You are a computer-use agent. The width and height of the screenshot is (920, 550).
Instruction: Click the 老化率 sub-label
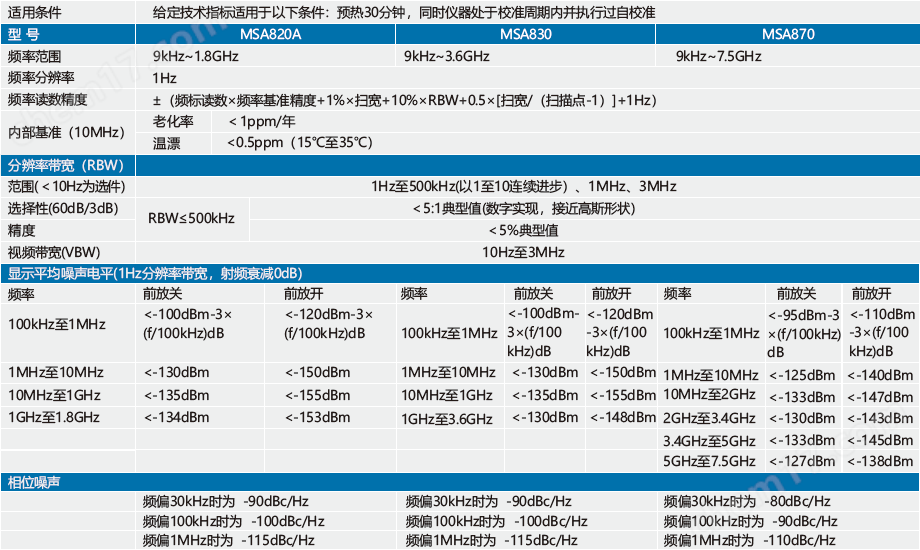coord(173,122)
